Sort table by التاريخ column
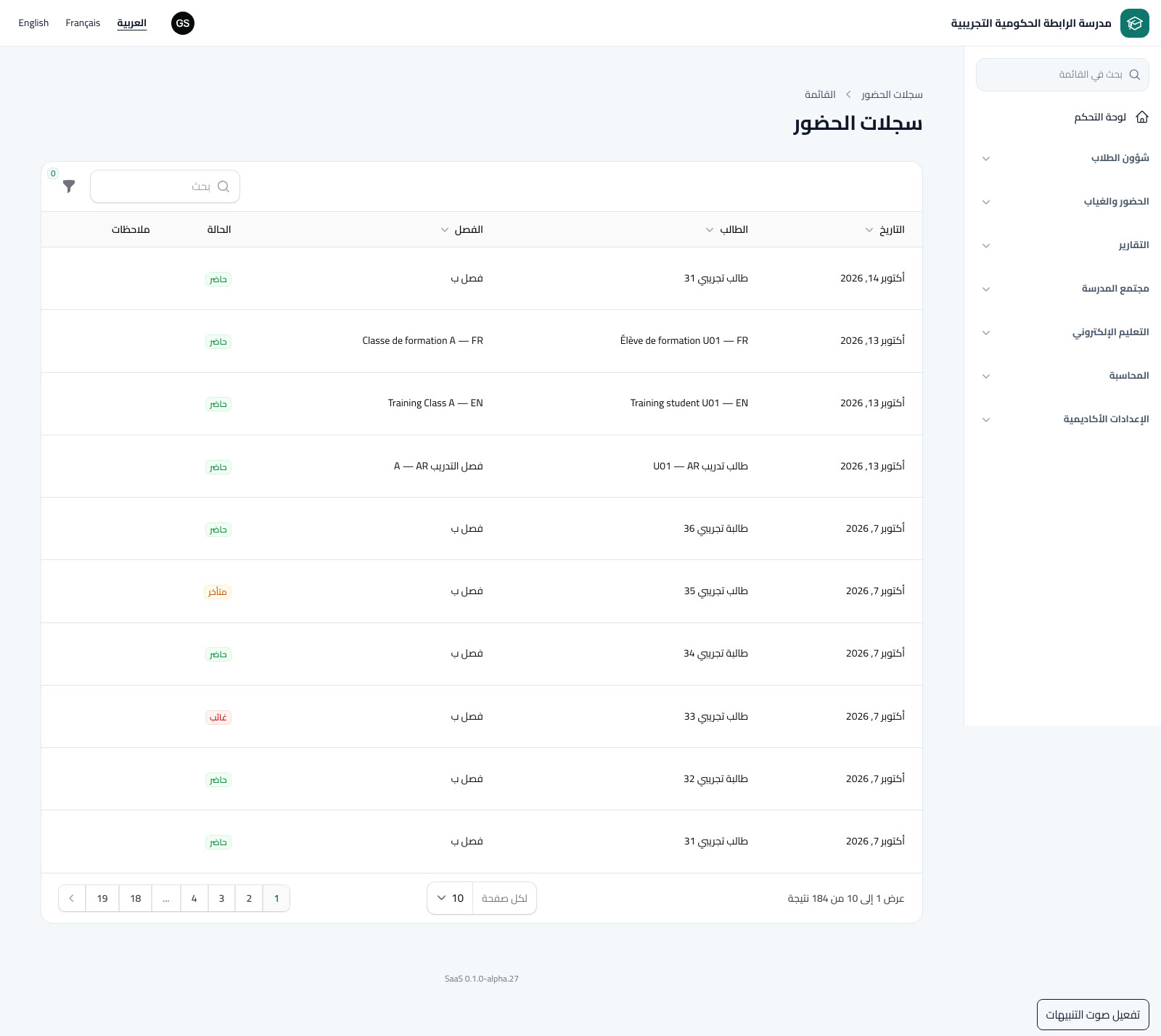The width and height of the screenshot is (1161, 1036). 885,230
